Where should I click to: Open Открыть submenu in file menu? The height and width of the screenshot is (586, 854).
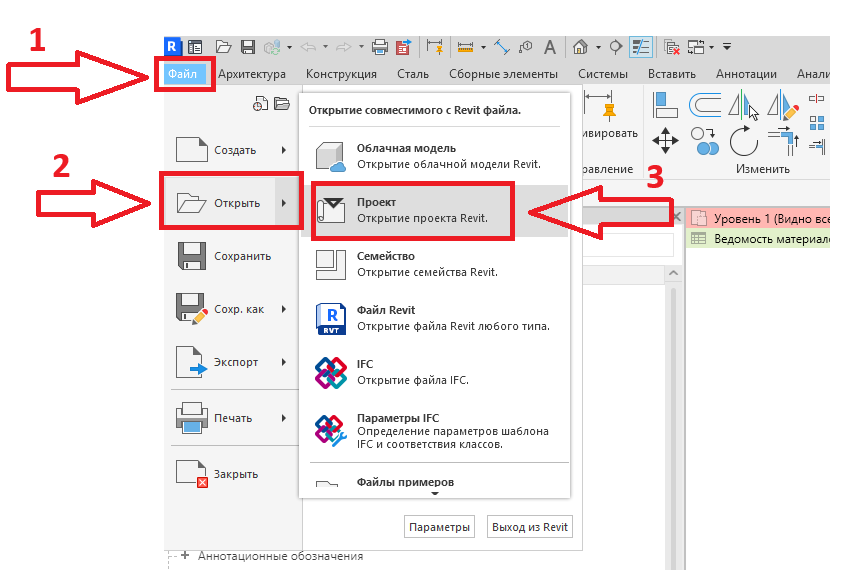tap(233, 203)
